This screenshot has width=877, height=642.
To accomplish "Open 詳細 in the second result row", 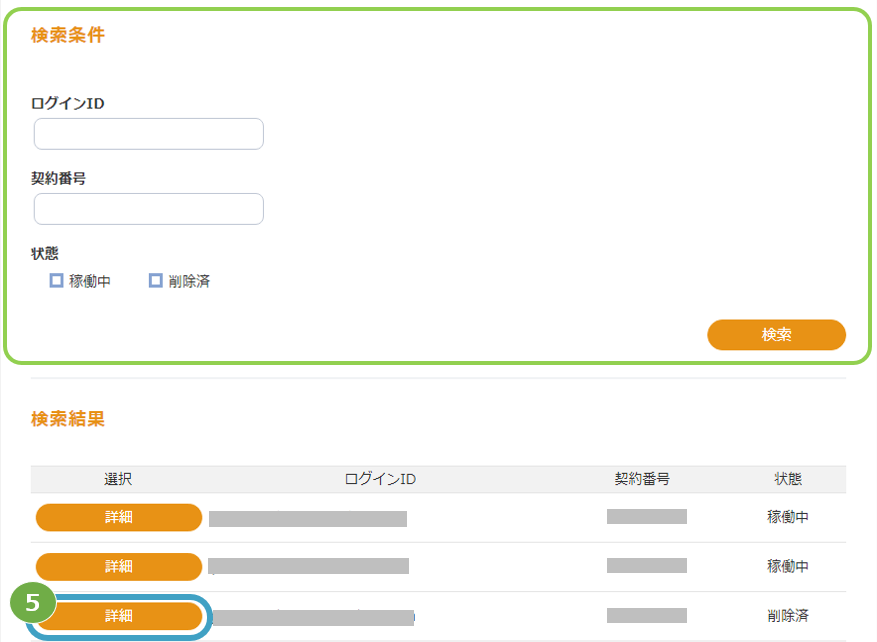I will click(119, 567).
